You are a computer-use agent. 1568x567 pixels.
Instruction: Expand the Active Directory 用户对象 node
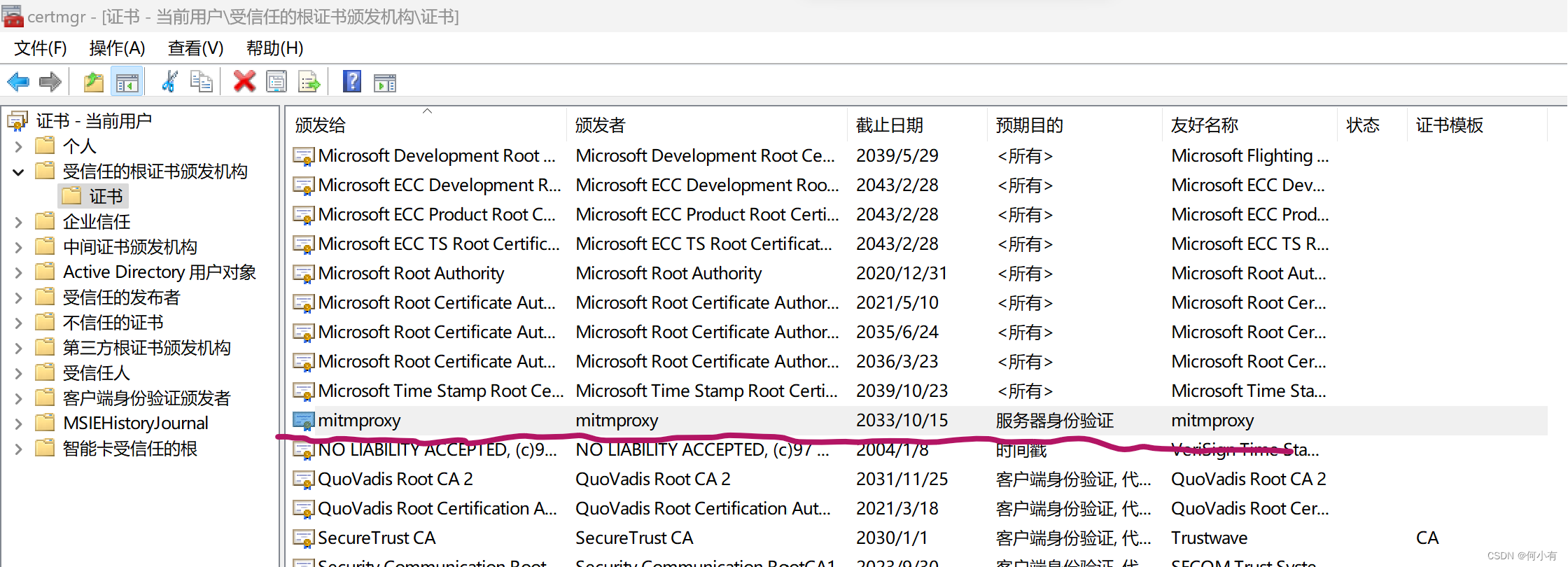[19, 272]
